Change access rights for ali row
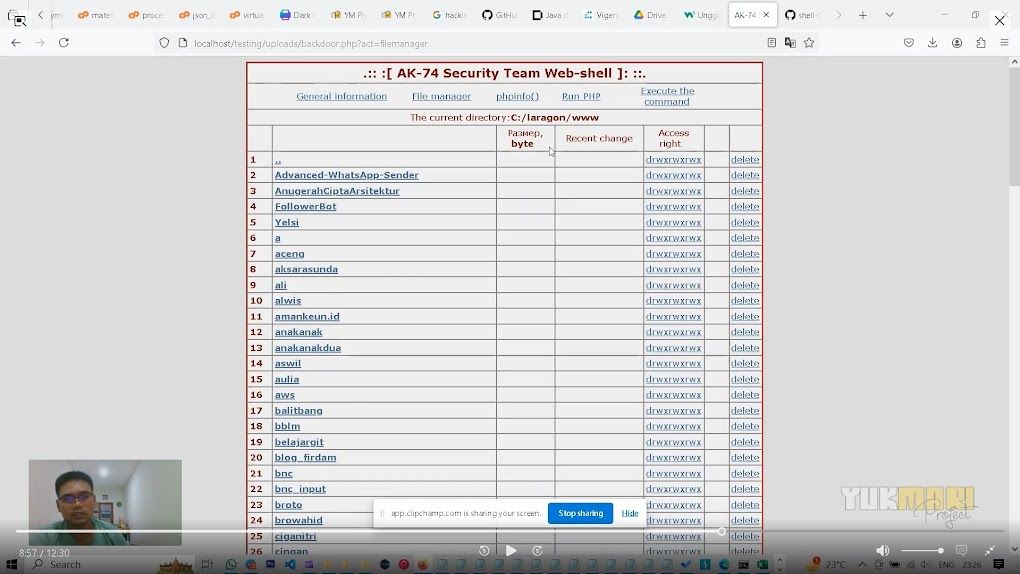Image resolution: width=1020 pixels, height=574 pixels. (x=673, y=285)
